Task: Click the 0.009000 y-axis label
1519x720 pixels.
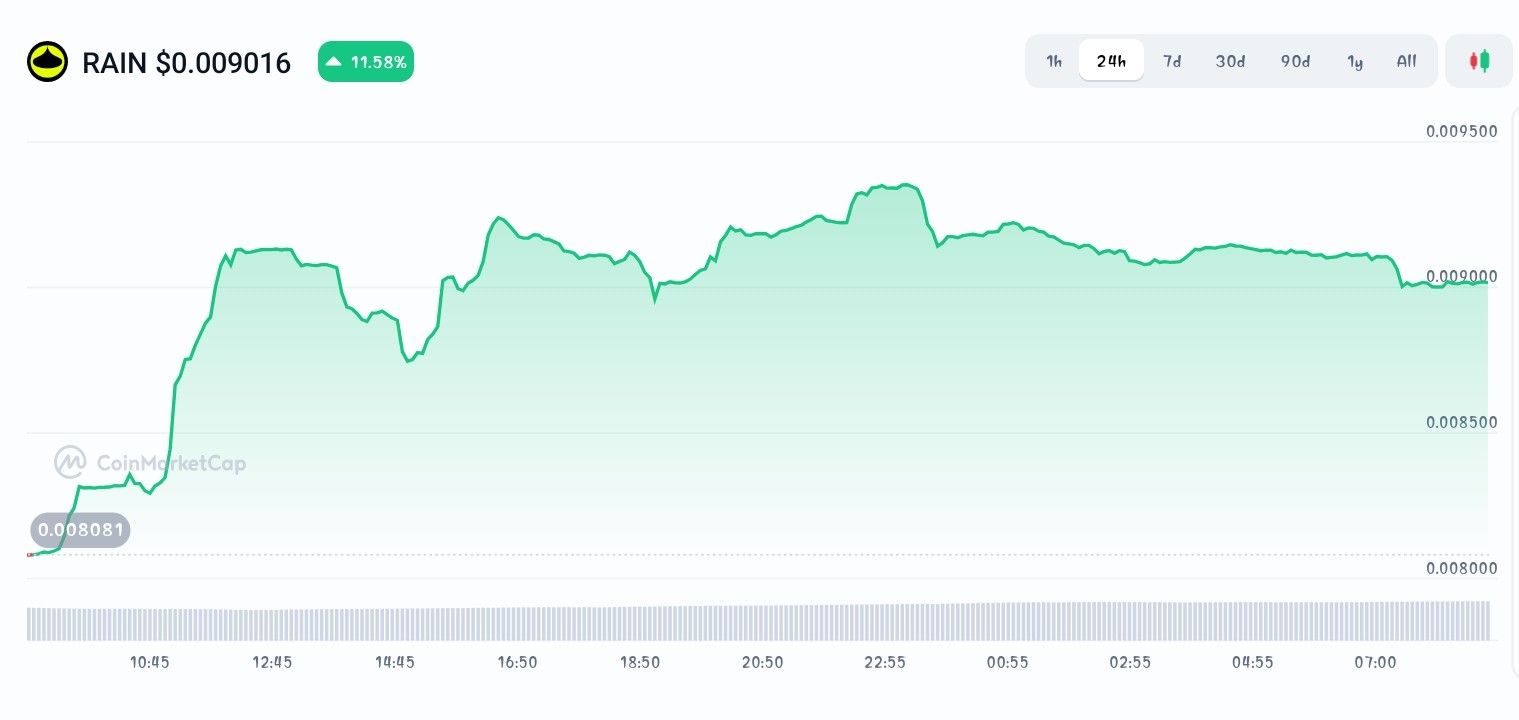Action: point(1462,276)
